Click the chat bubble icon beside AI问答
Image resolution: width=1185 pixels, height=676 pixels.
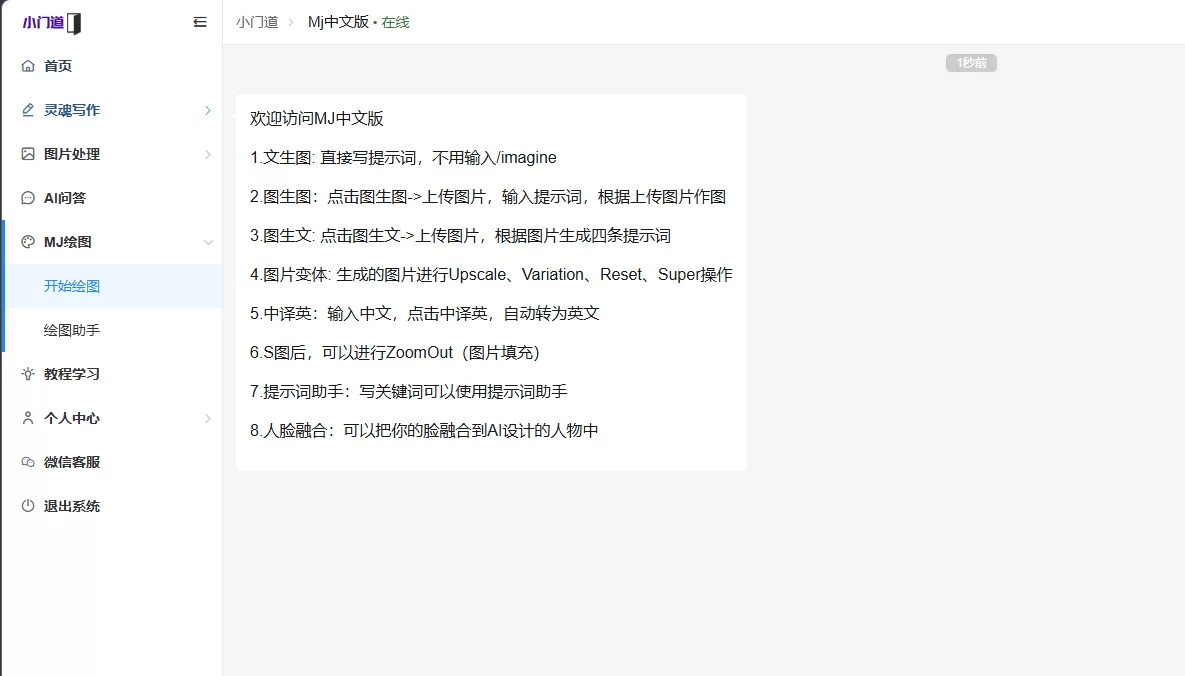(28, 198)
